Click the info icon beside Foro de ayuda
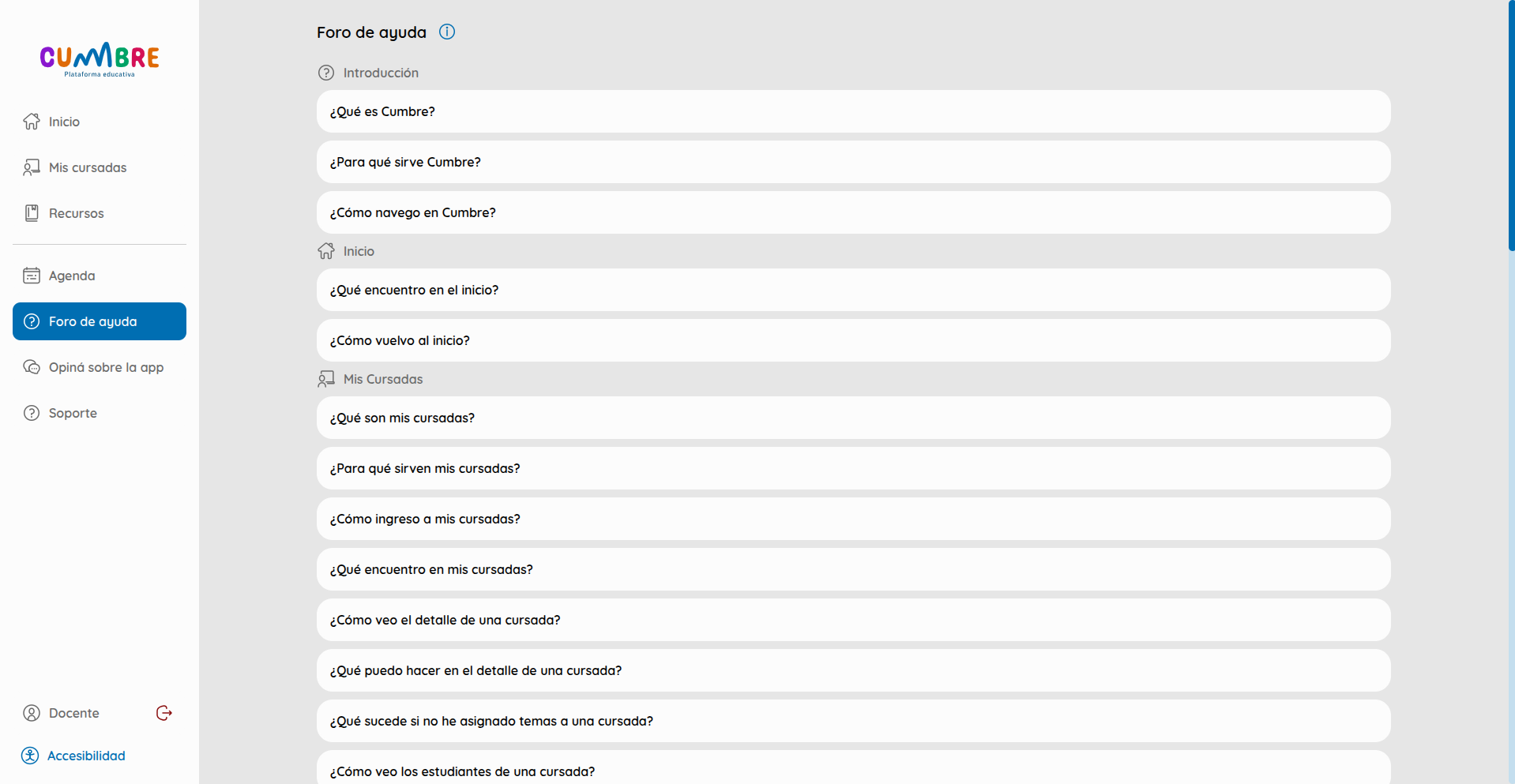The height and width of the screenshot is (784, 1515). point(447,32)
